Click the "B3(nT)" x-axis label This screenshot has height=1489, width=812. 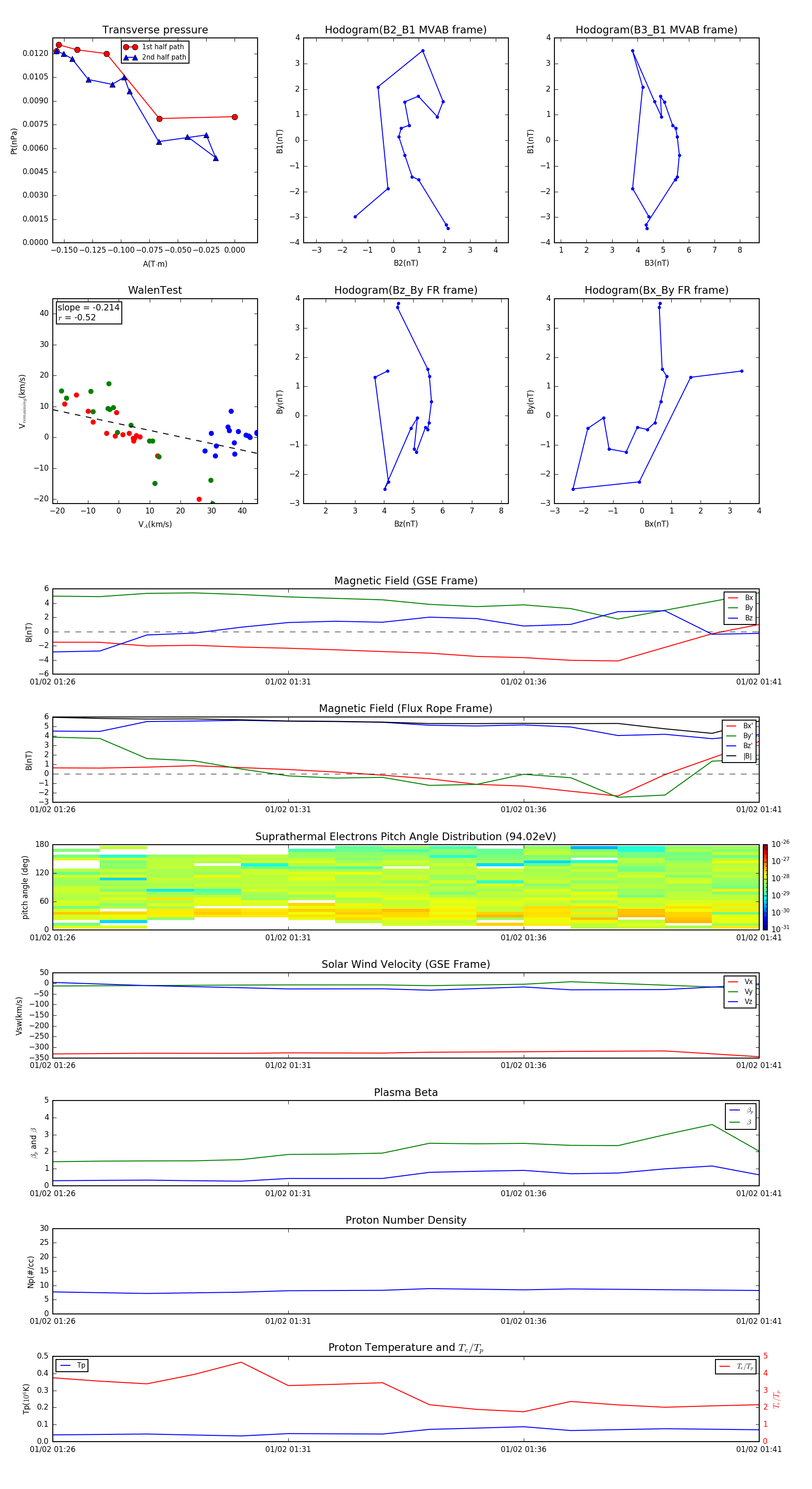coord(656,263)
